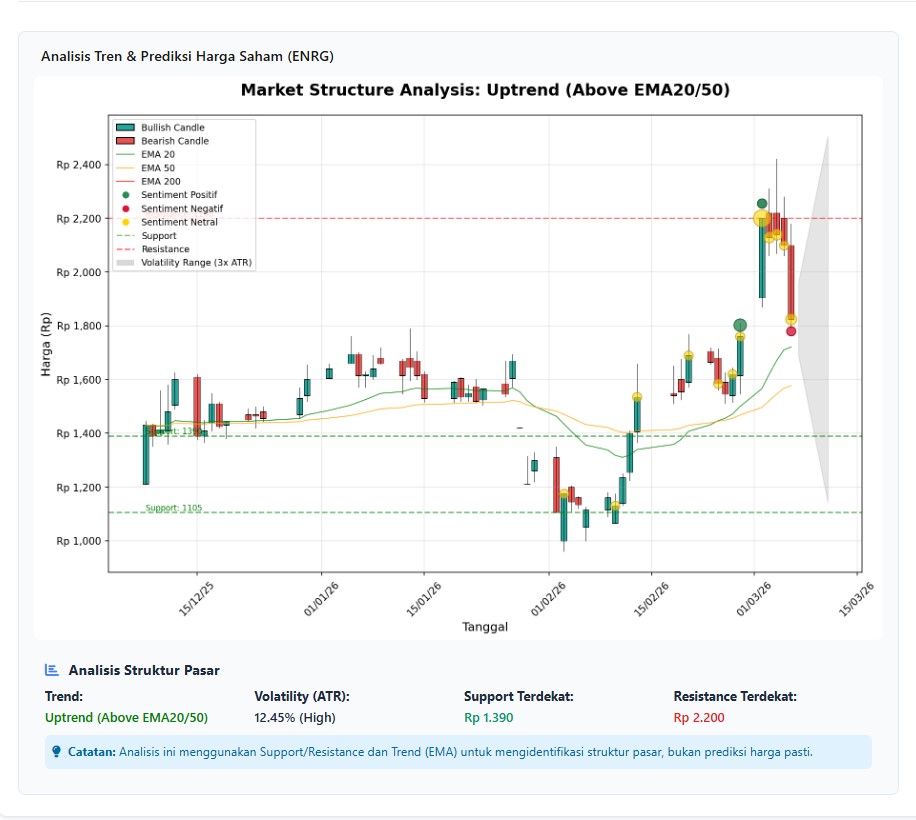Click the 15/12/25 date tick label
Viewport: 916px width, 820px height.
pyautogui.click(x=196, y=599)
